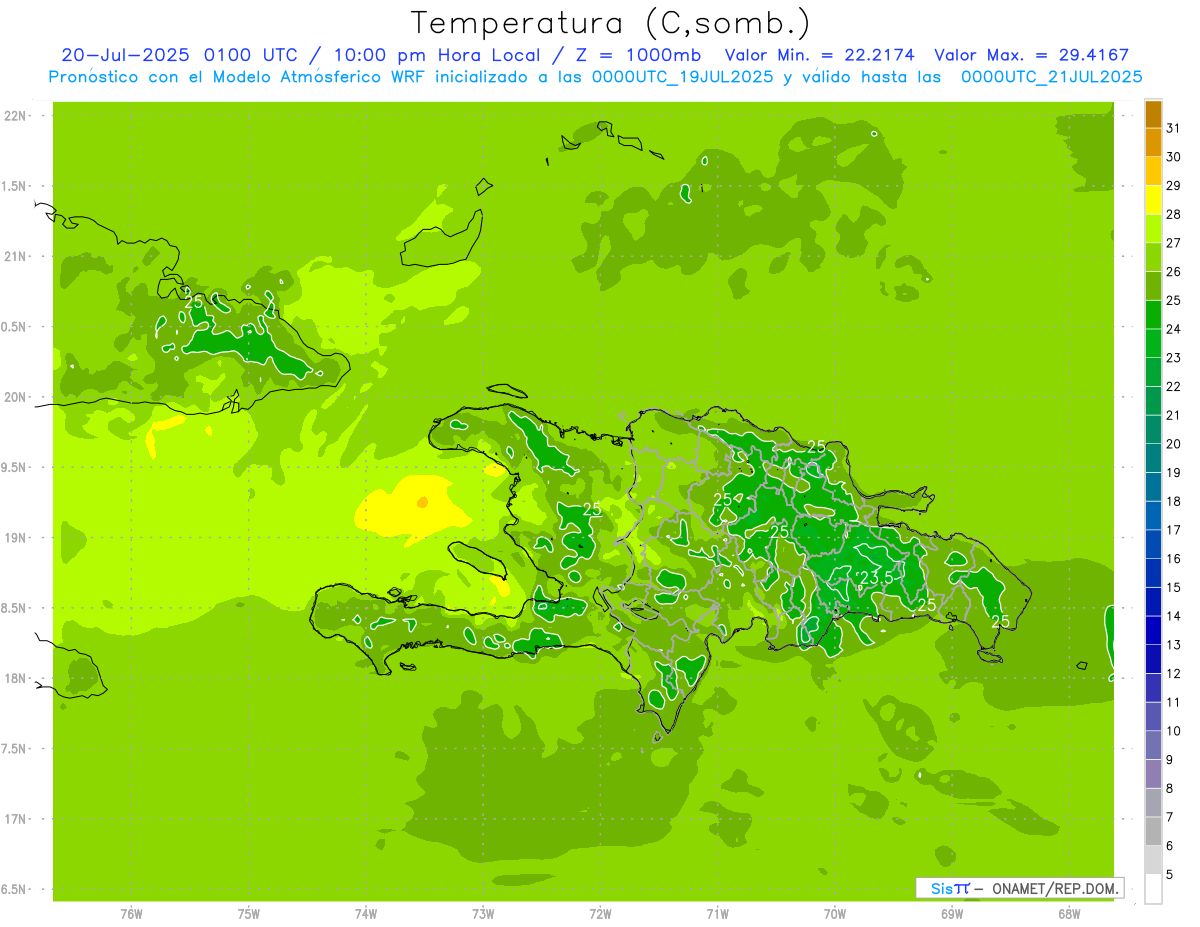This screenshot has width=1200, height=927.
Task: Click the "1.5N" latitude tick label
Action: click(15, 186)
